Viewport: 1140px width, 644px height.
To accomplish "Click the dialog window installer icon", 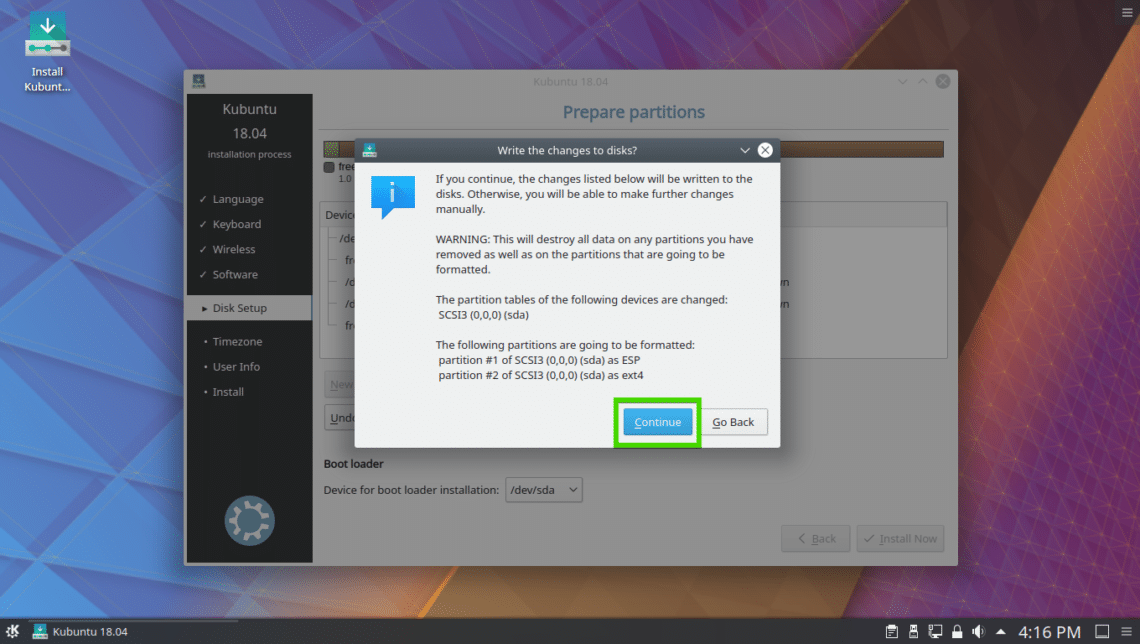I will pos(369,150).
